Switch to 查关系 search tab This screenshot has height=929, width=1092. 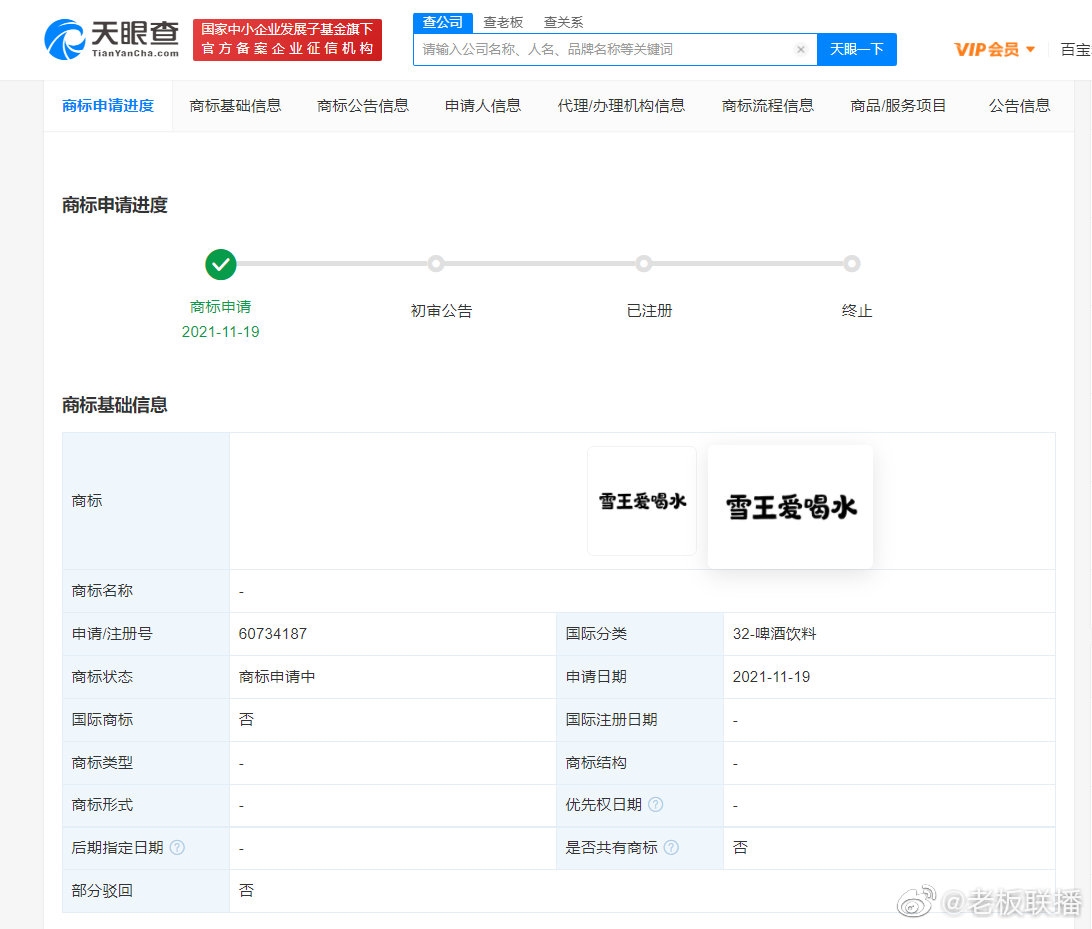point(563,22)
